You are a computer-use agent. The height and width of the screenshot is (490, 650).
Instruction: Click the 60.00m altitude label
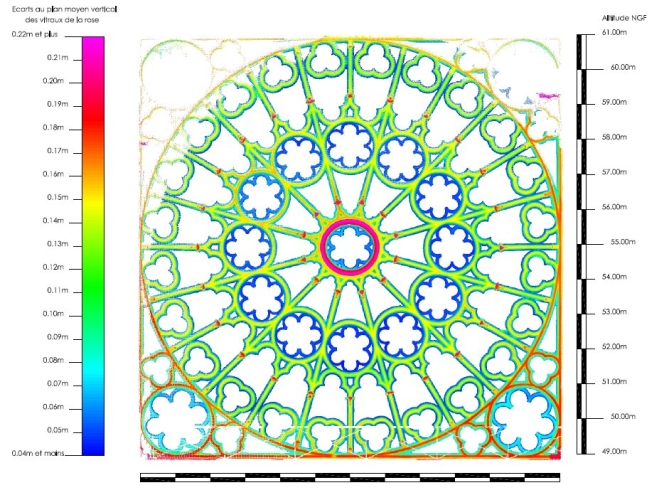click(623, 67)
